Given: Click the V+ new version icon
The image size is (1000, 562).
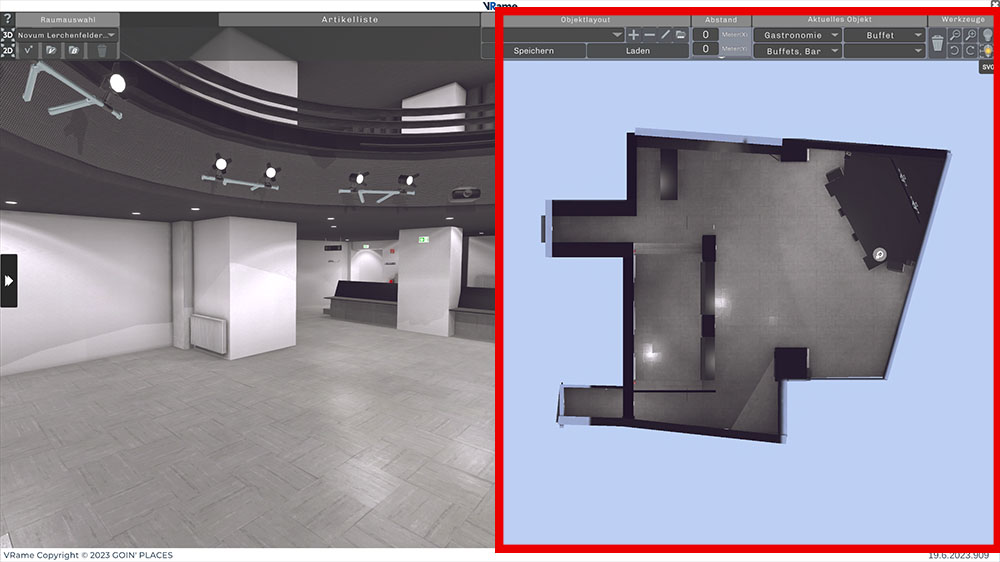Looking at the screenshot, I should [x=28, y=50].
